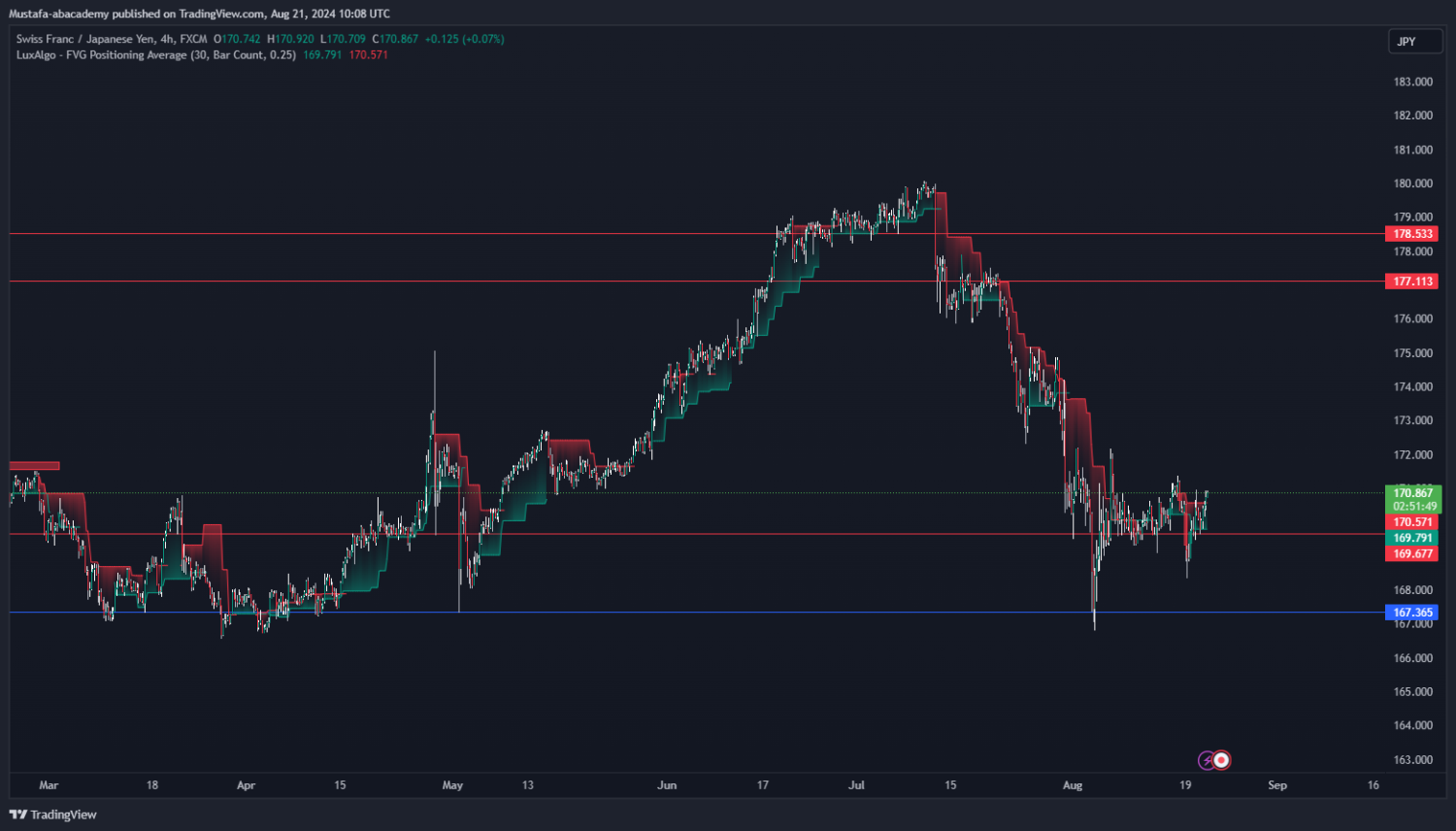Click the high value H170.920
The image size is (1456, 831).
[290, 39]
